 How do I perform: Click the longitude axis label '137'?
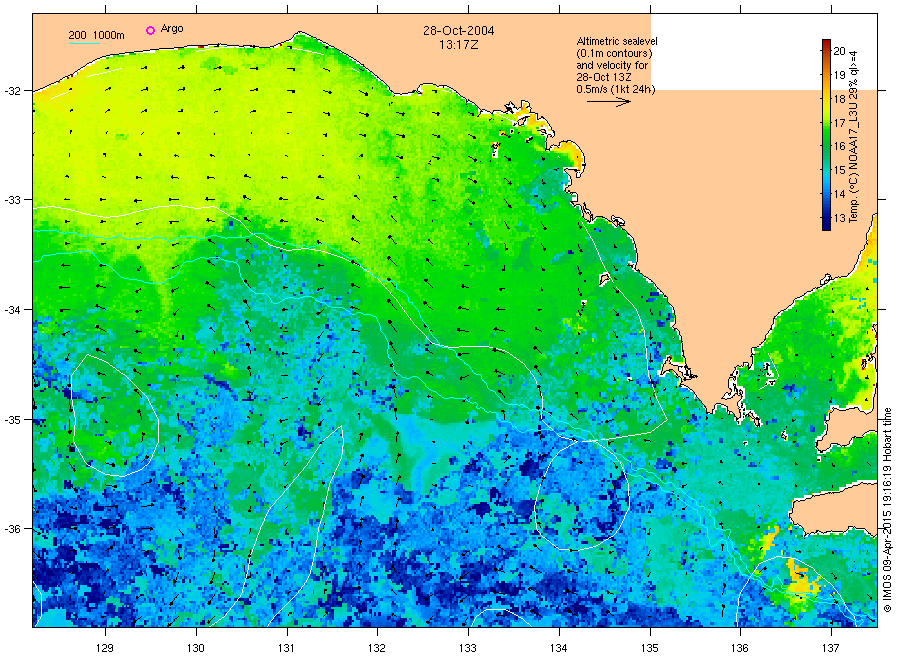831,648
